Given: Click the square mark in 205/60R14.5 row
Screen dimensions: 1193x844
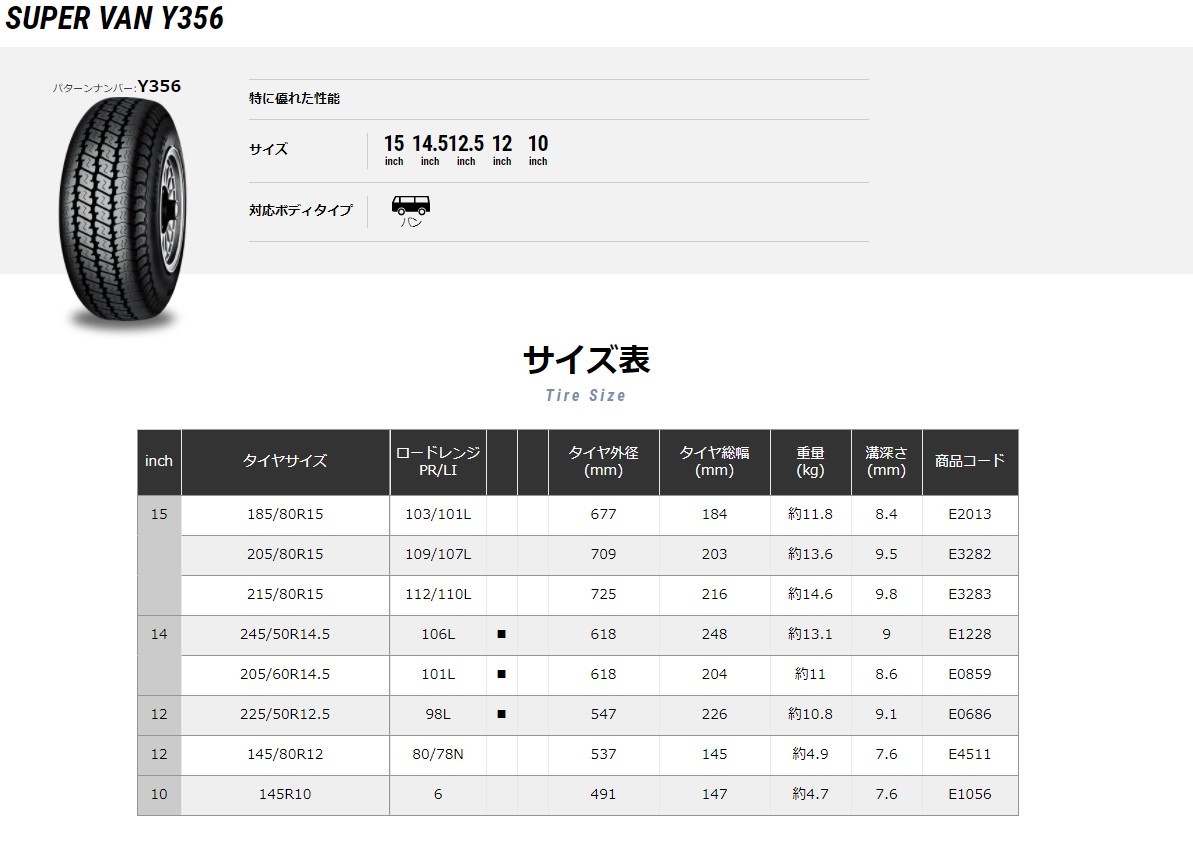Looking at the screenshot, I should point(501,674).
